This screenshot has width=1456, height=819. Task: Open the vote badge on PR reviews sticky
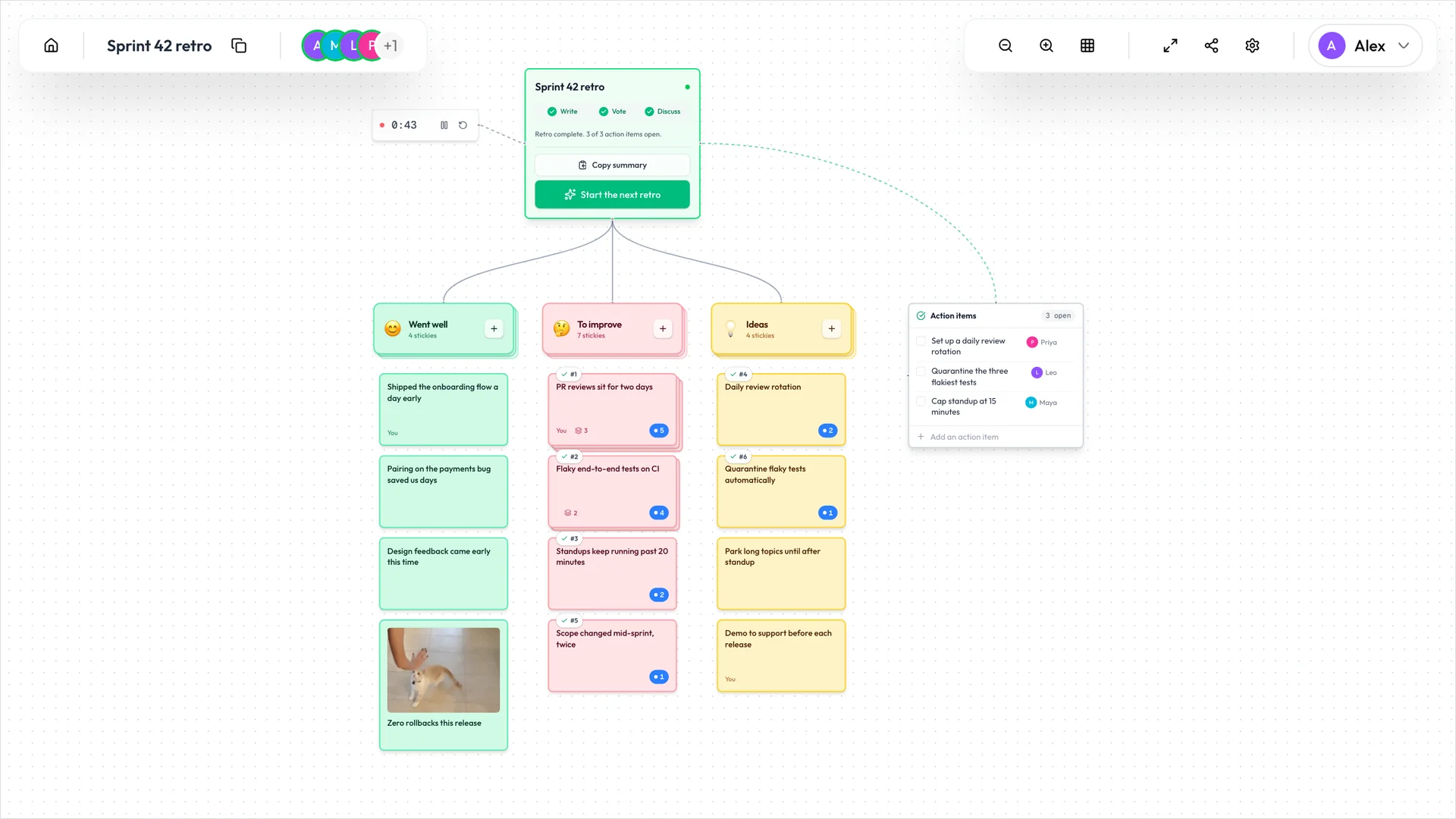(659, 431)
